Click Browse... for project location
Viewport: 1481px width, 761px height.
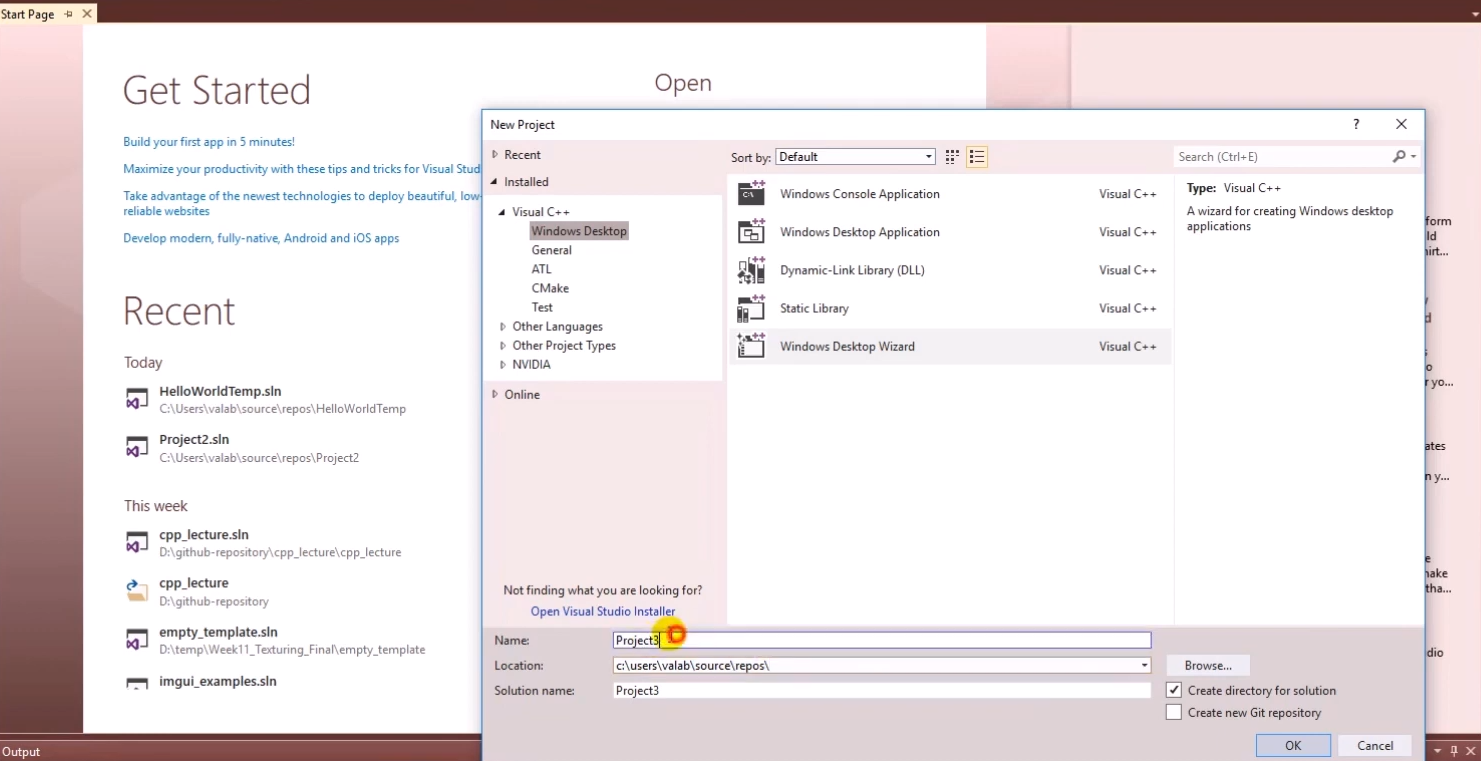click(1208, 665)
